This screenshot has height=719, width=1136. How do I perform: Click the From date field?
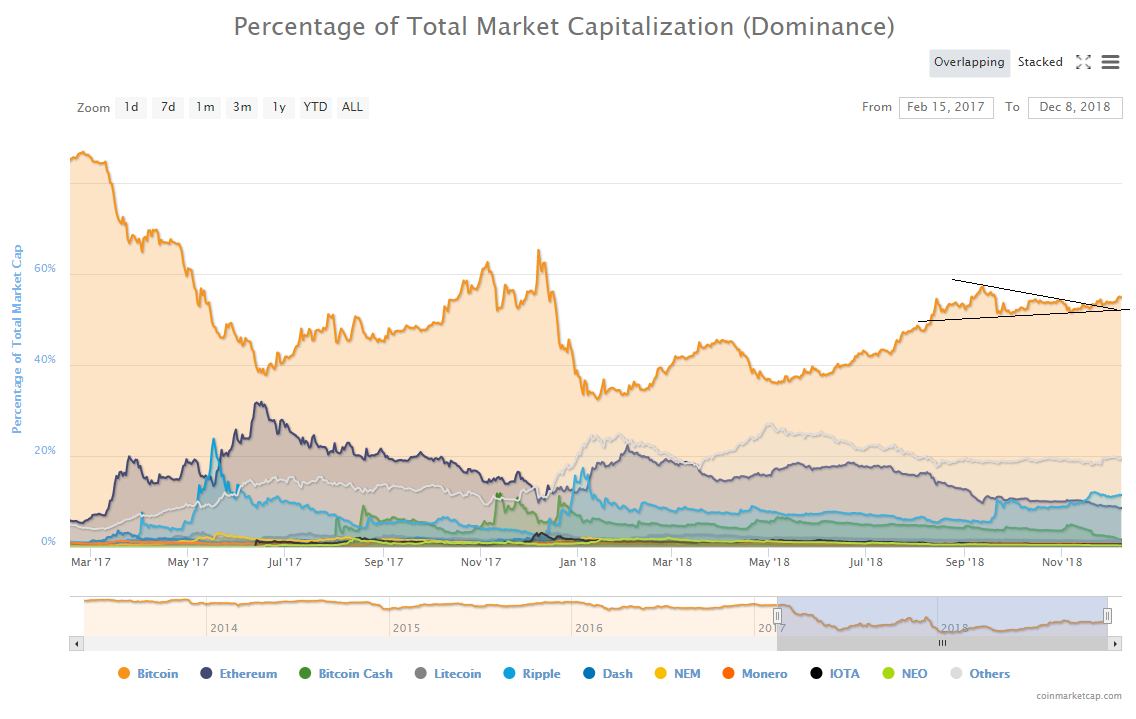946,107
